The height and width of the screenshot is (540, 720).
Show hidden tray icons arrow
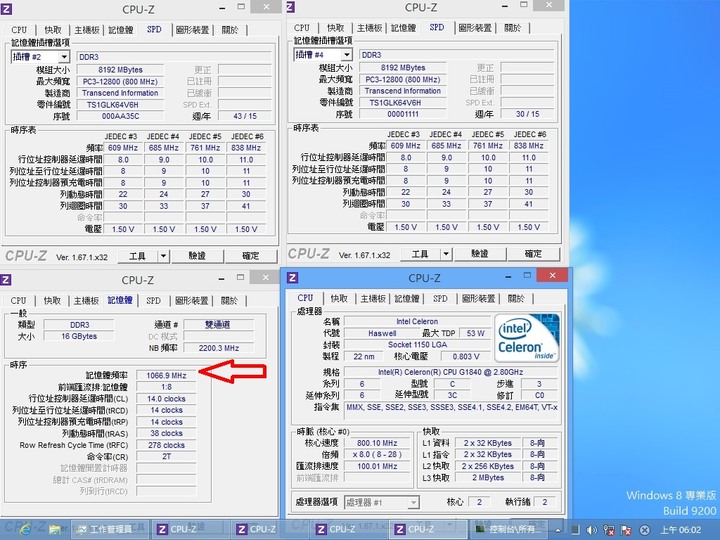[x=558, y=530]
